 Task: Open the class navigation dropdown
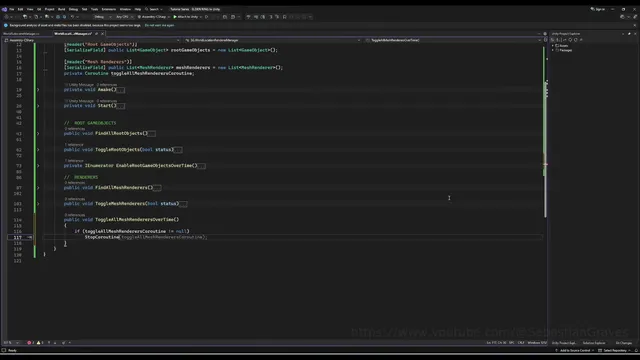click(272, 40)
